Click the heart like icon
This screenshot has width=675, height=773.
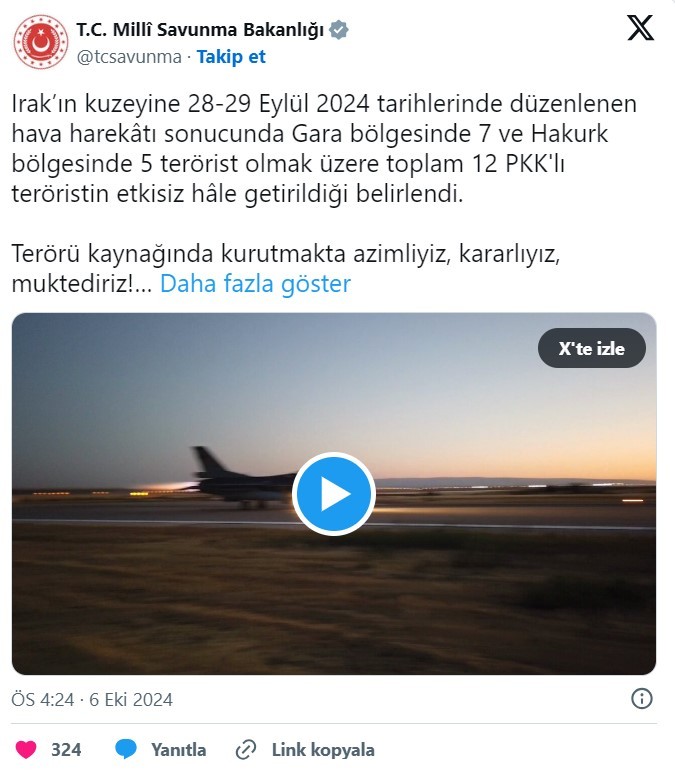(26, 749)
